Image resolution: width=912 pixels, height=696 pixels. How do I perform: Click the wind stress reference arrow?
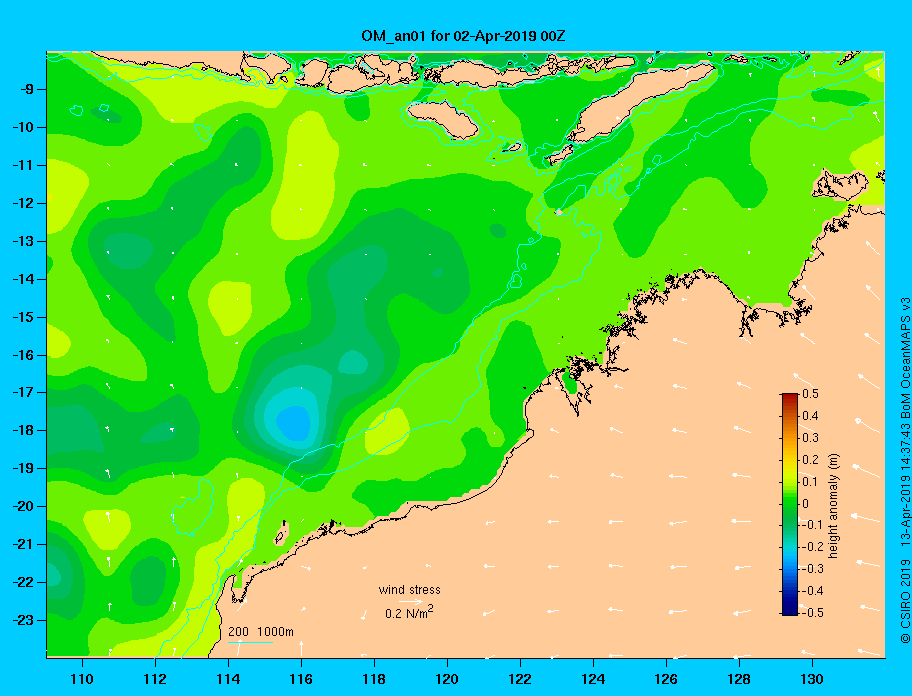411,602
